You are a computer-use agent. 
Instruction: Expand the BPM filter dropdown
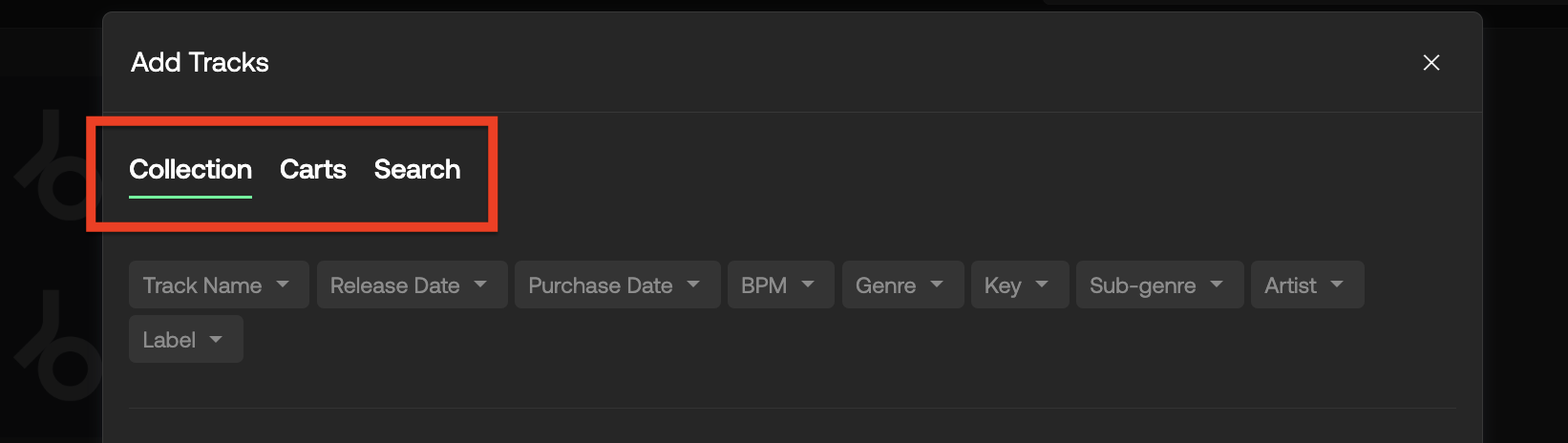pos(780,285)
